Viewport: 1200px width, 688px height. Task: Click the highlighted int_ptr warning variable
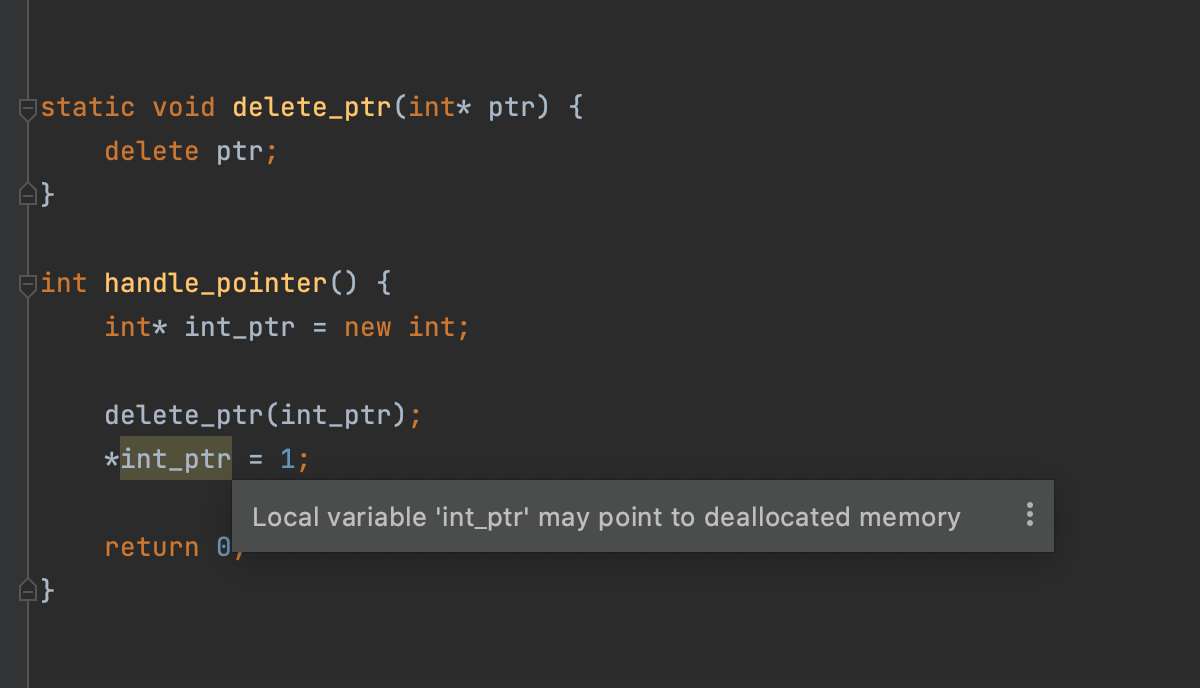pos(176,459)
